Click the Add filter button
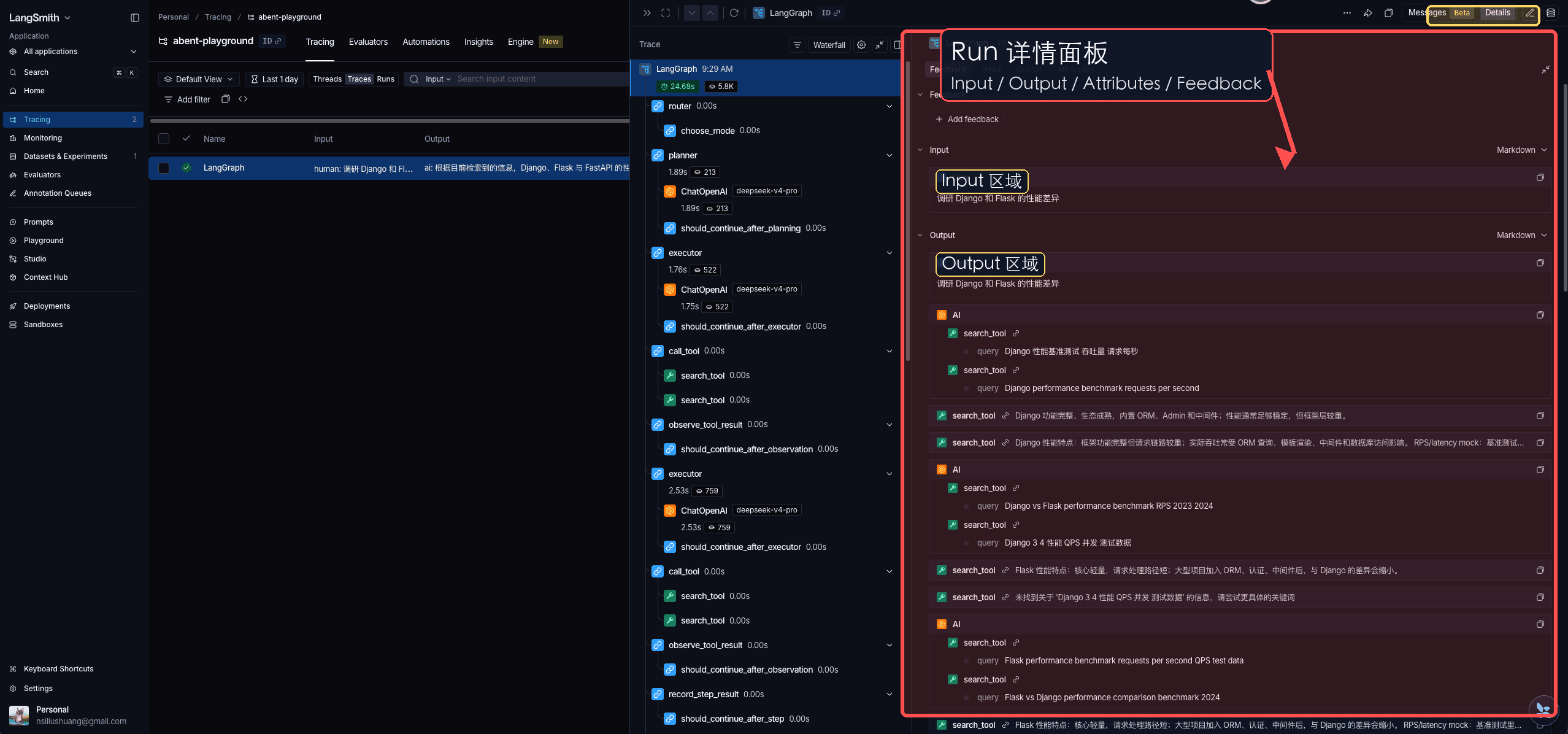Image resolution: width=1568 pixels, height=734 pixels. (x=188, y=99)
